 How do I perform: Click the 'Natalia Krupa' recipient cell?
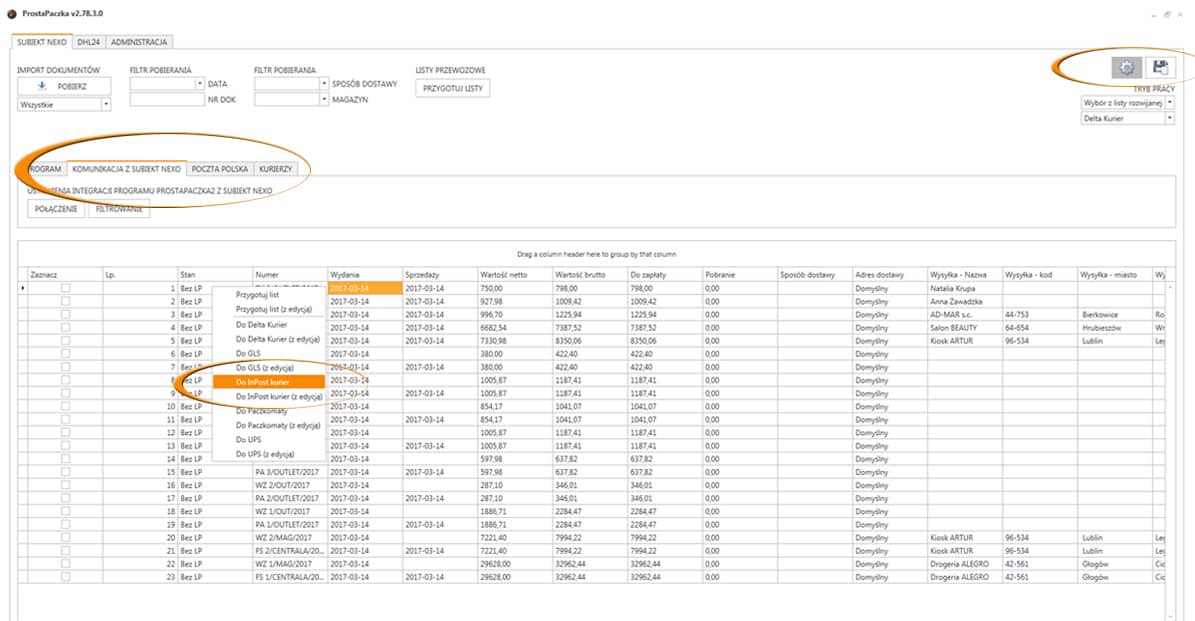point(966,289)
